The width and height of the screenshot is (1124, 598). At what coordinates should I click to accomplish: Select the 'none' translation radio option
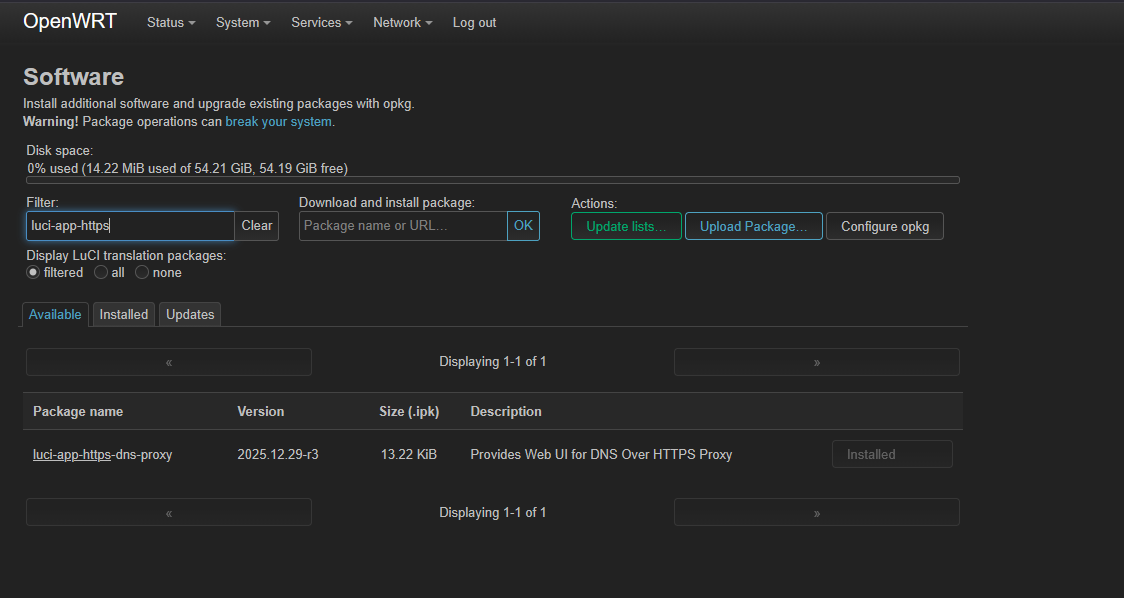pyautogui.click(x=142, y=272)
